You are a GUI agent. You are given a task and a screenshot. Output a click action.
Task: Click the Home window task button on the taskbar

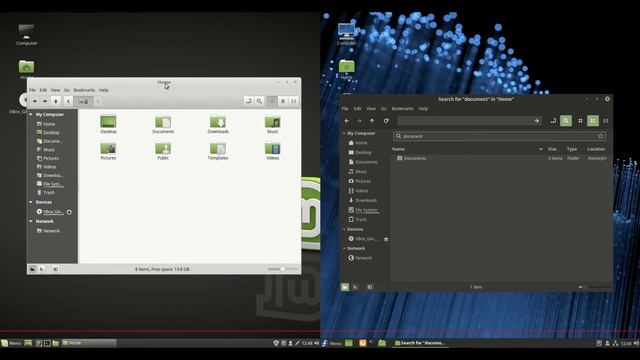[x=89, y=343]
